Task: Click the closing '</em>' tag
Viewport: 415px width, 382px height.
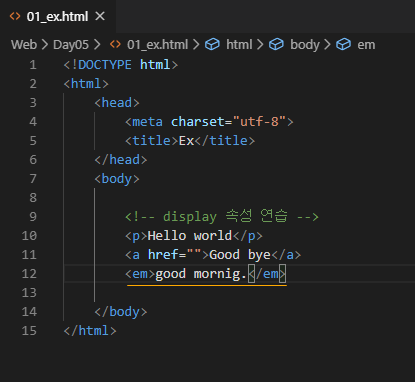Action: tap(267, 274)
